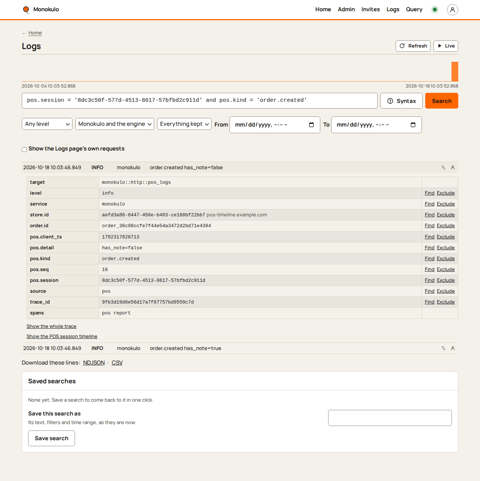Click the orange Search button
The height and width of the screenshot is (481, 480).
point(442,101)
